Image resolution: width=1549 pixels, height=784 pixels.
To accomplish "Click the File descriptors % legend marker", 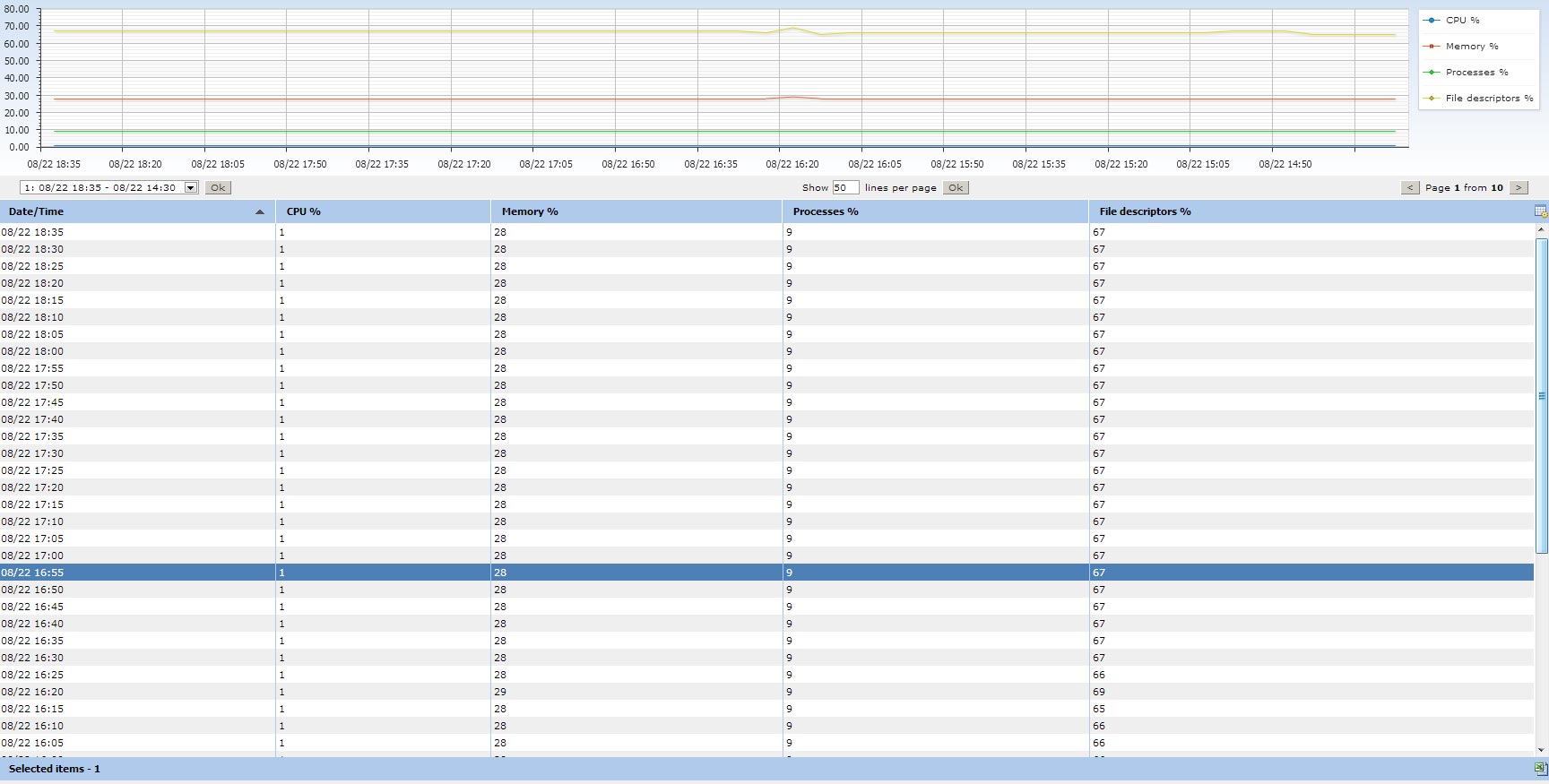I will (1432, 99).
